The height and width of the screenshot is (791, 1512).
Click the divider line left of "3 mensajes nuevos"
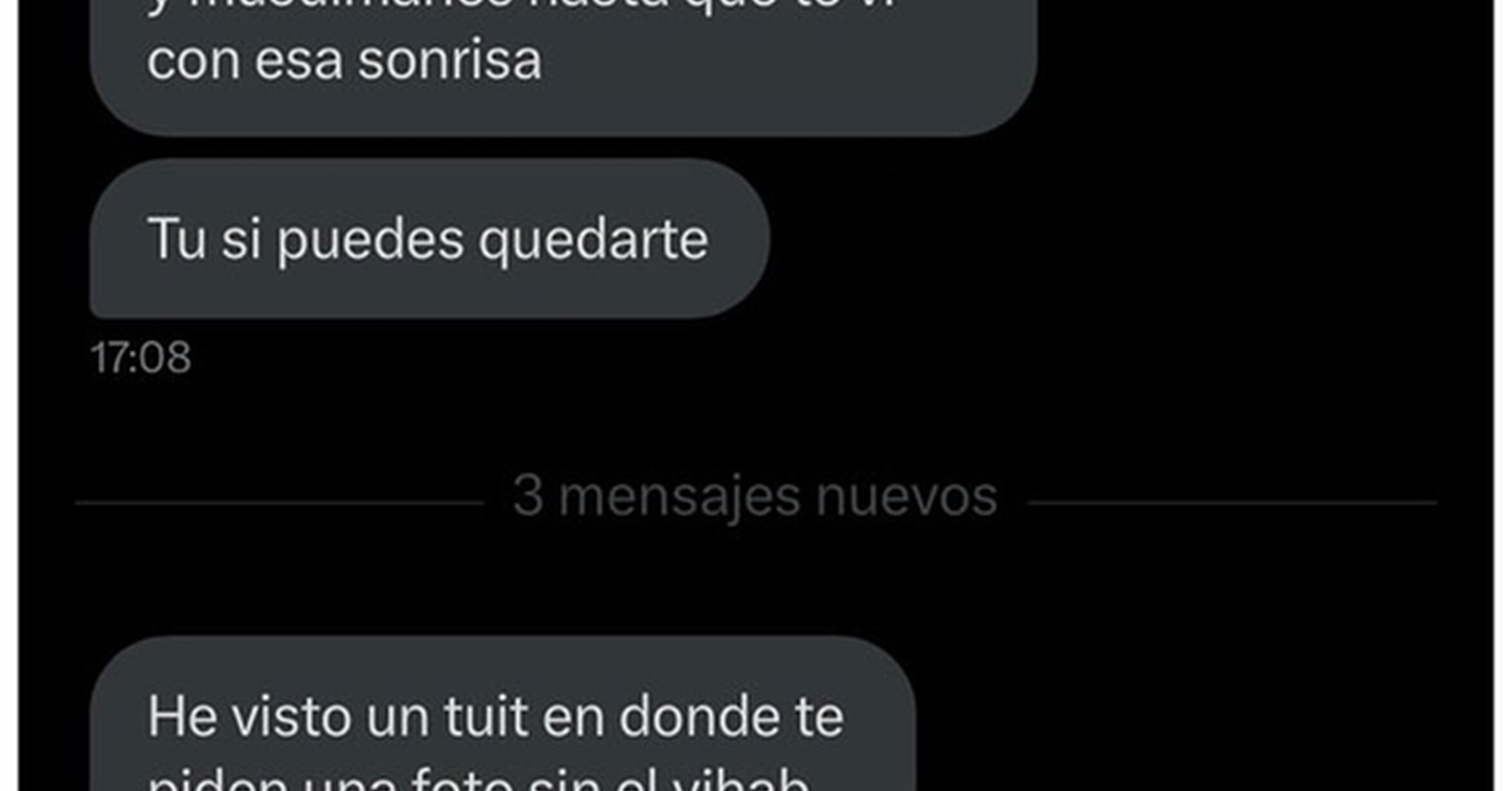pyautogui.click(x=279, y=502)
